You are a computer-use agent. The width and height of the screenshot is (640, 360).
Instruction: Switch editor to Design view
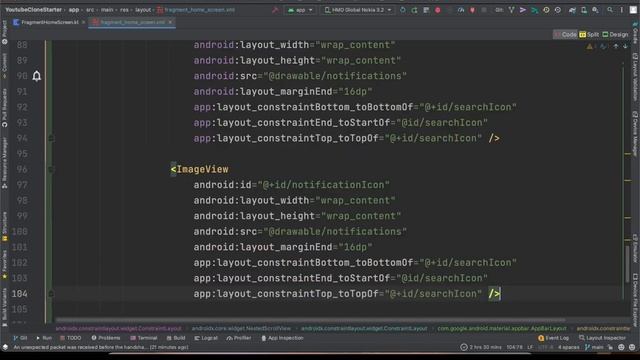(616, 35)
